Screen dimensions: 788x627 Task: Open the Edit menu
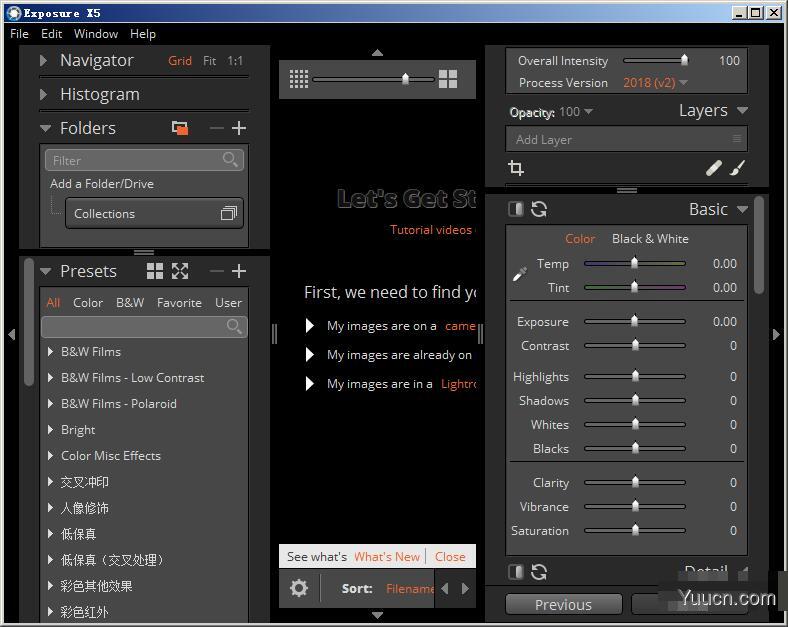pyautogui.click(x=51, y=34)
